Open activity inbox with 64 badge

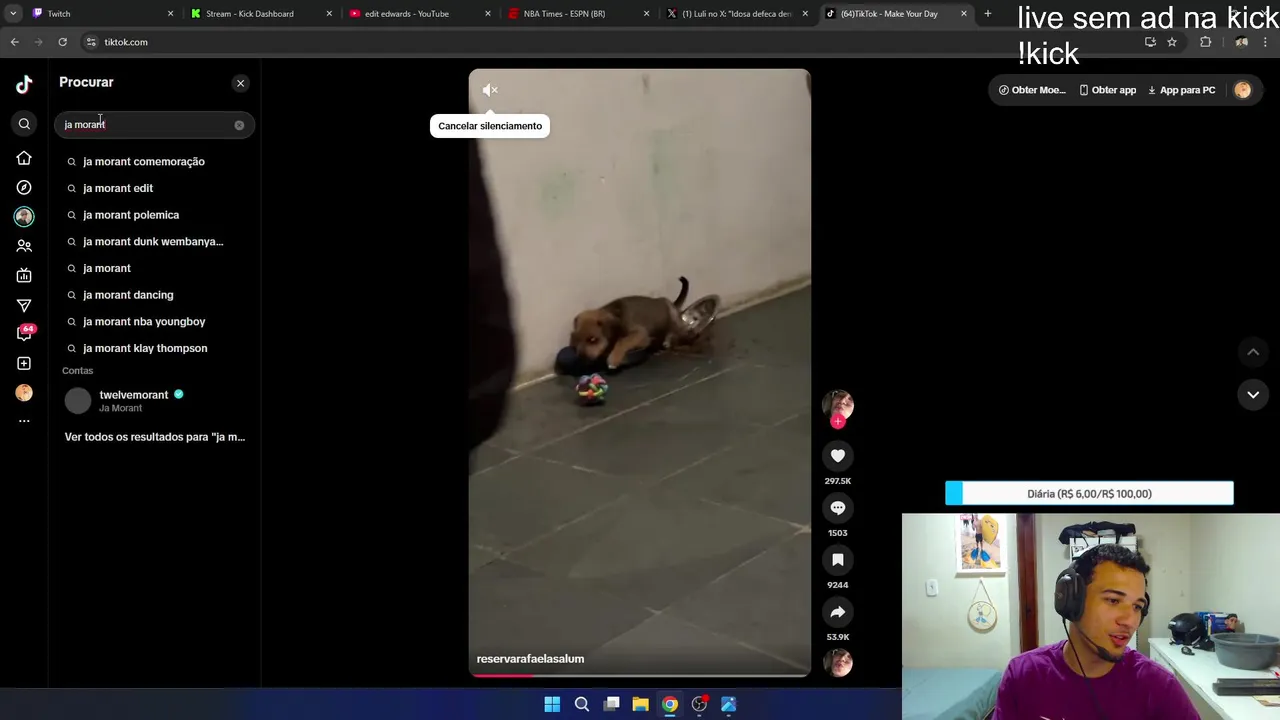(x=24, y=333)
